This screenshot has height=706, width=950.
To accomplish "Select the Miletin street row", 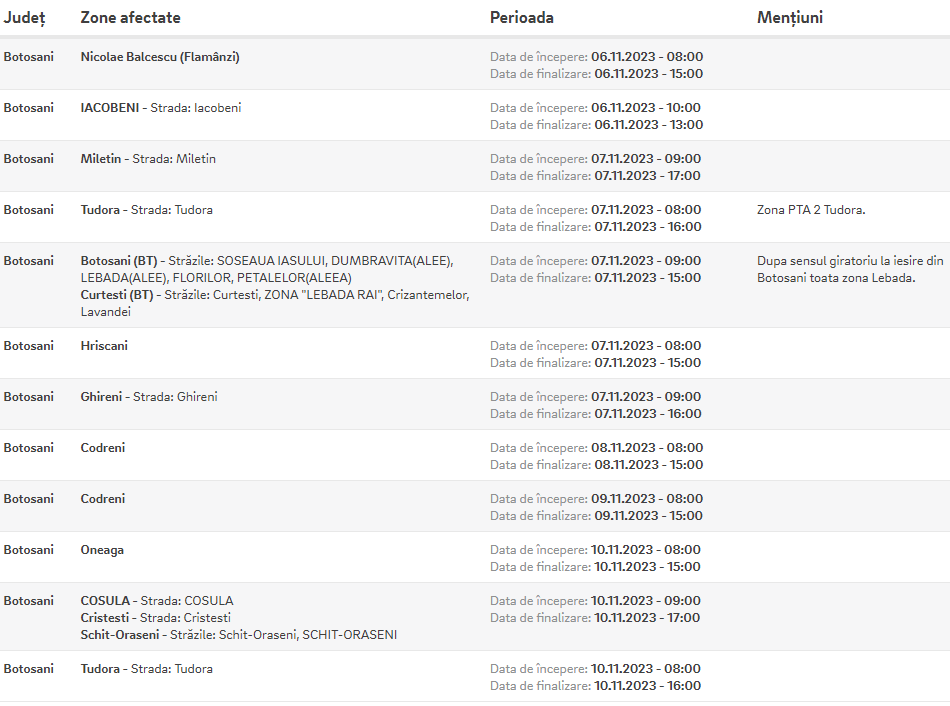I will pos(475,166).
